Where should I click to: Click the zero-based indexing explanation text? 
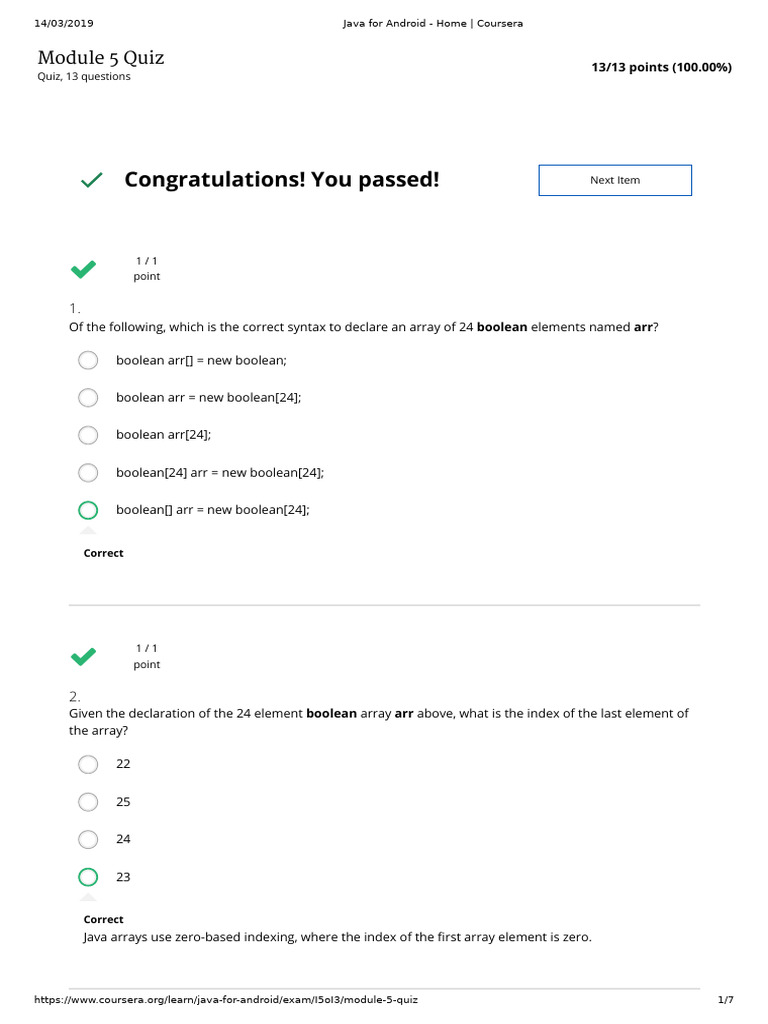coord(337,937)
